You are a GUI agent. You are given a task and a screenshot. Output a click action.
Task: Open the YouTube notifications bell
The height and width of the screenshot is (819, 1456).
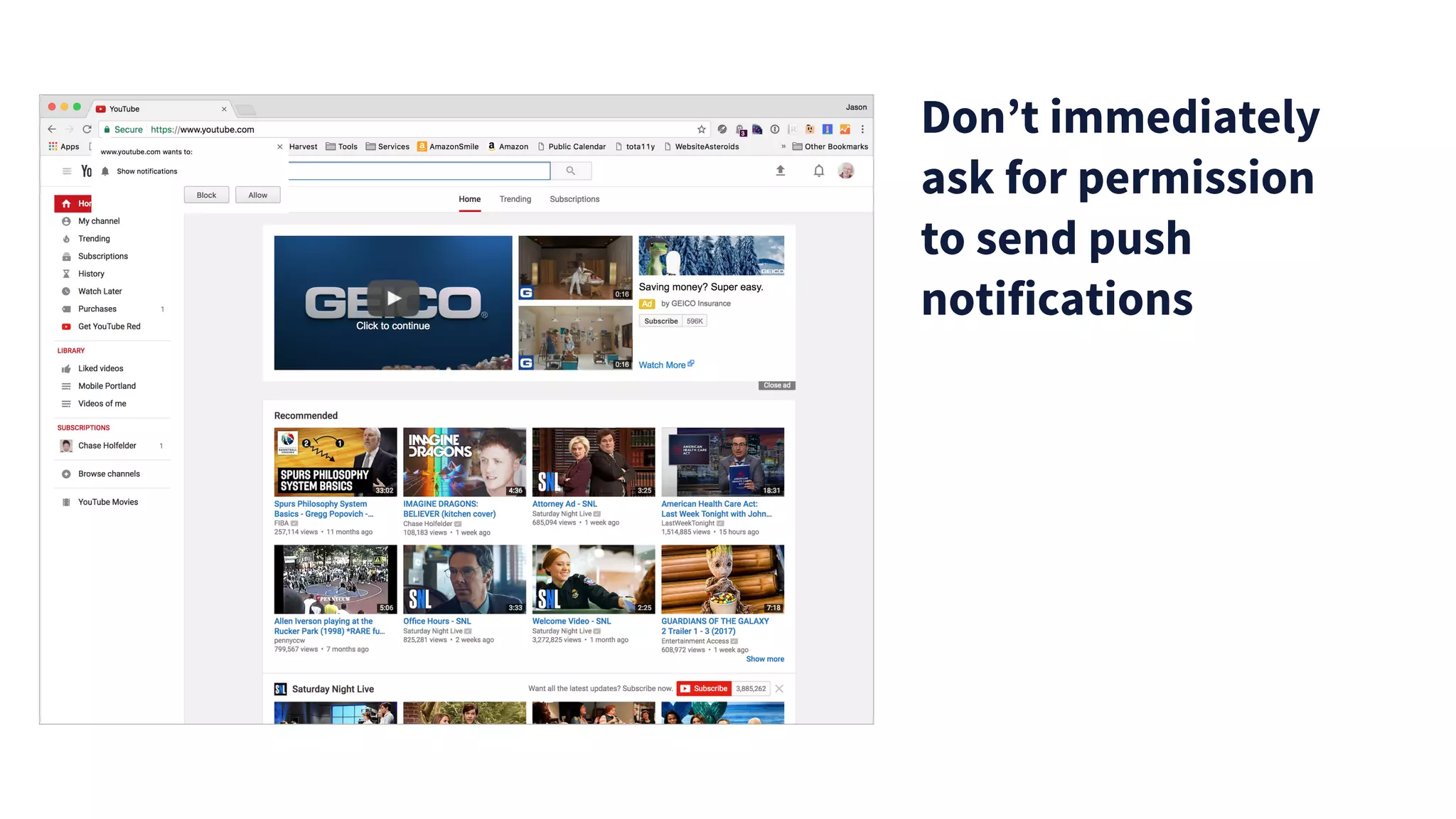tap(819, 171)
